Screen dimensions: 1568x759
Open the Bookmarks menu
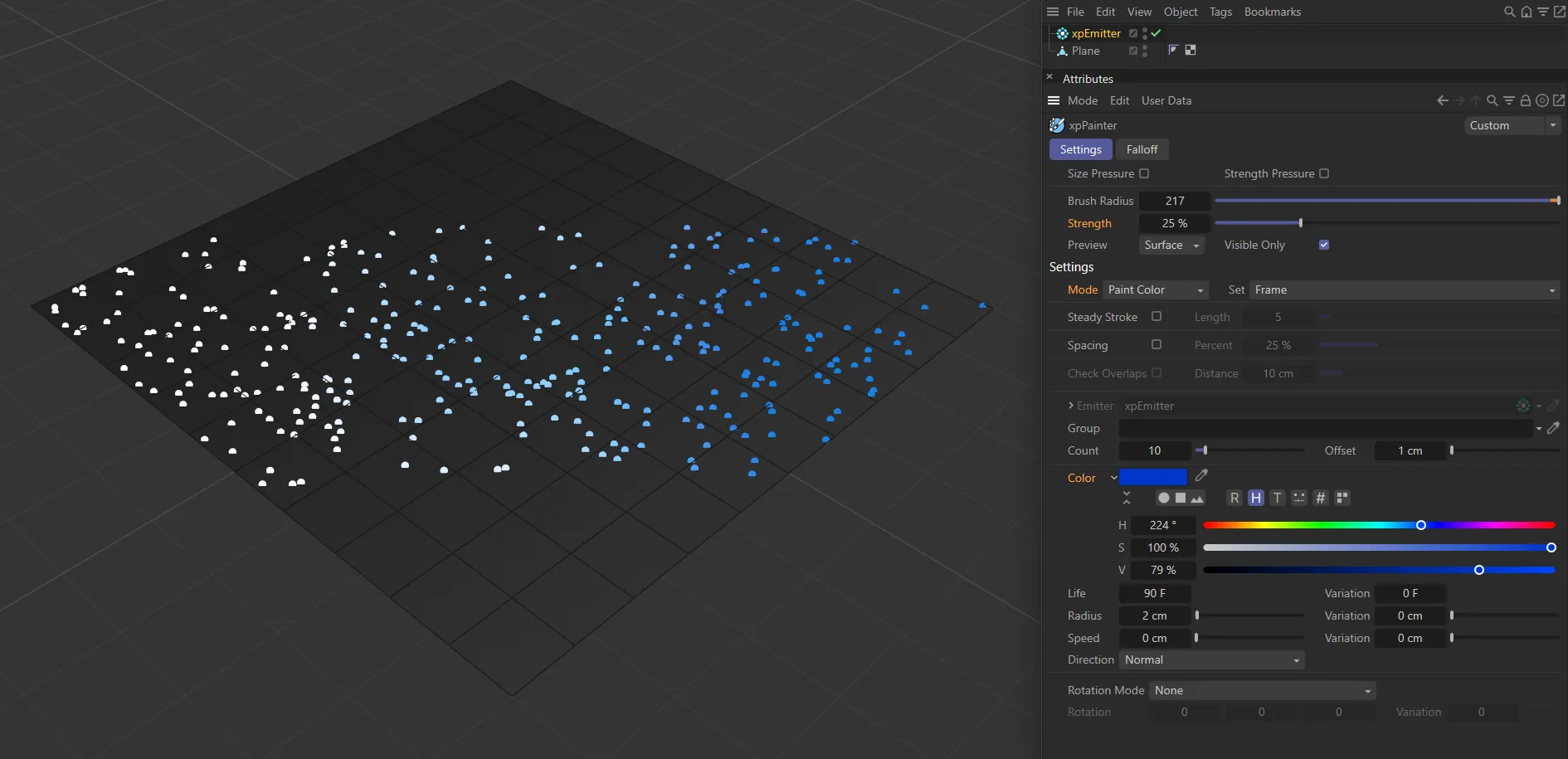(x=1272, y=12)
